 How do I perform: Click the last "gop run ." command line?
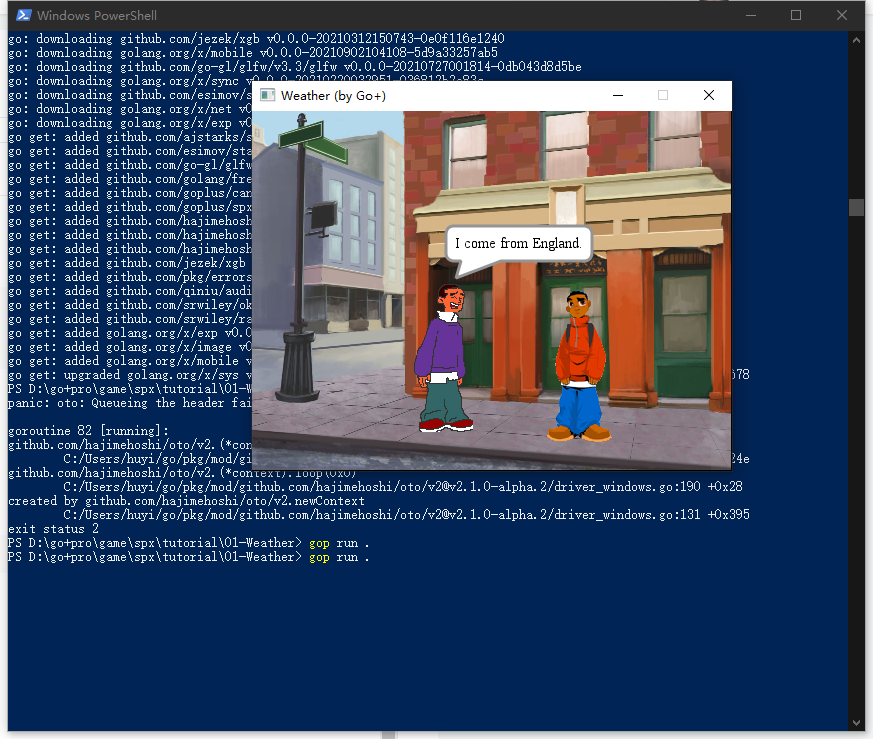(189, 557)
